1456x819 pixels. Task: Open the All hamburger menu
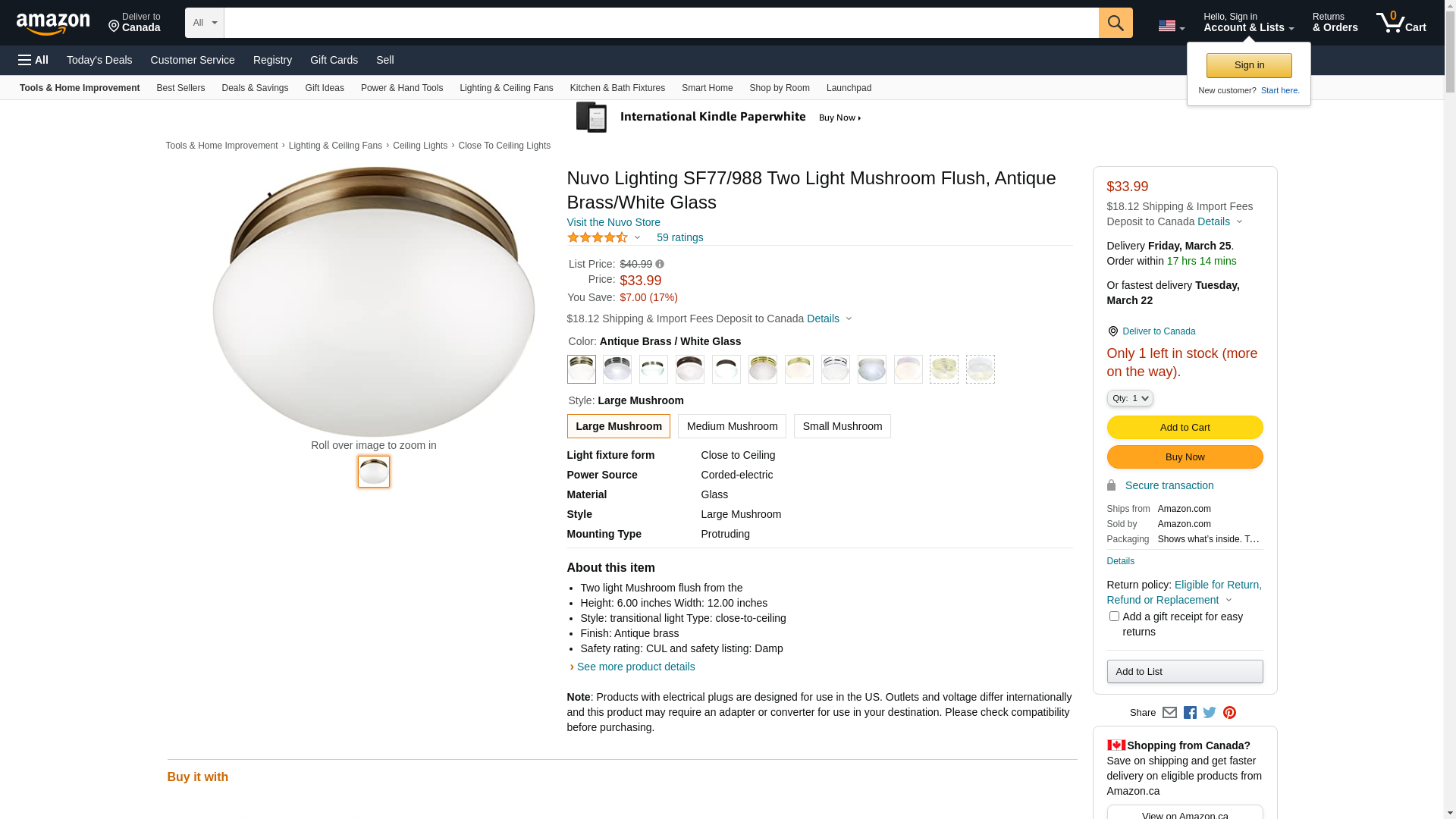coord(33,60)
